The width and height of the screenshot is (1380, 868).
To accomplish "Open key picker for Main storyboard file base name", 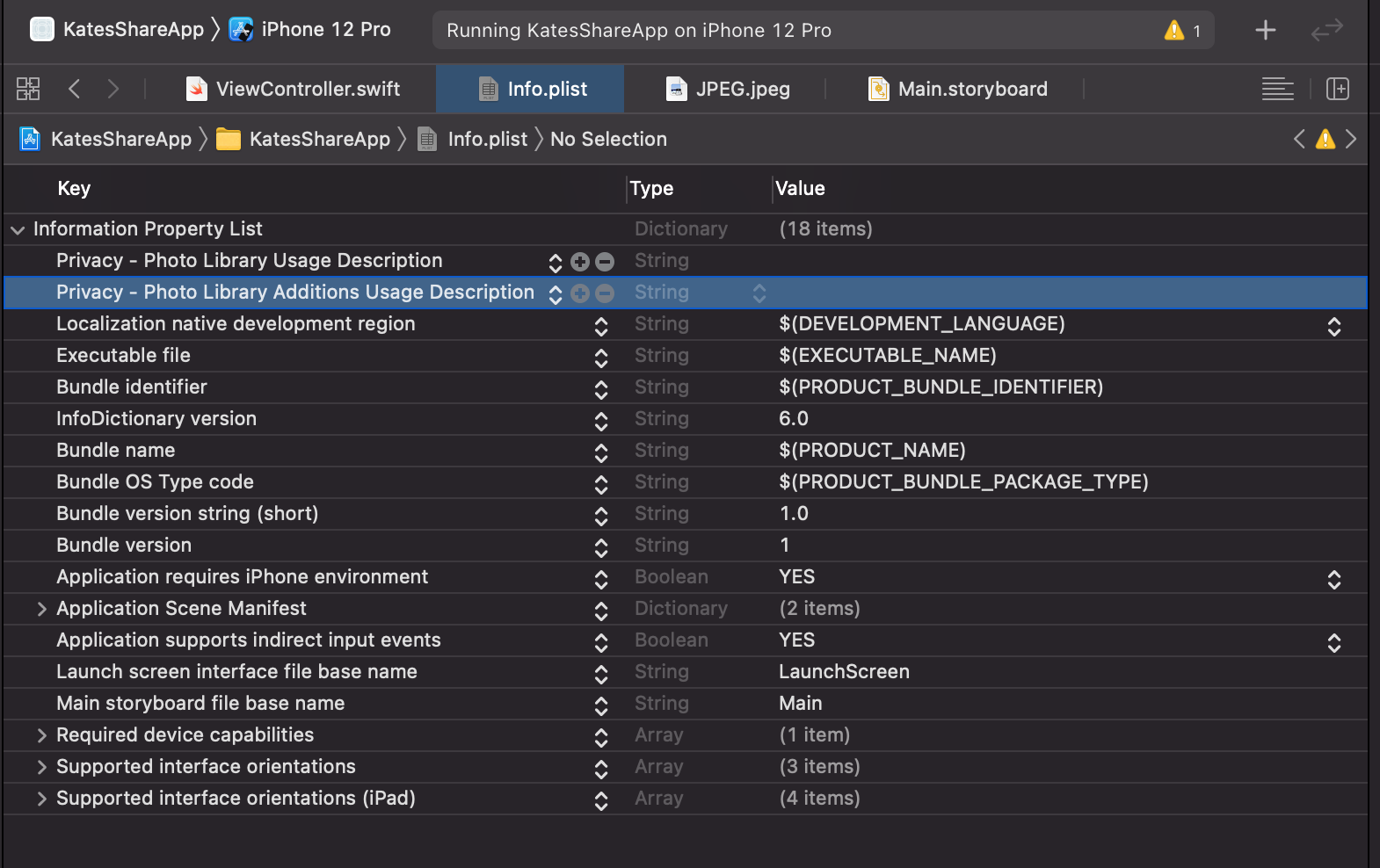I will 601,705.
